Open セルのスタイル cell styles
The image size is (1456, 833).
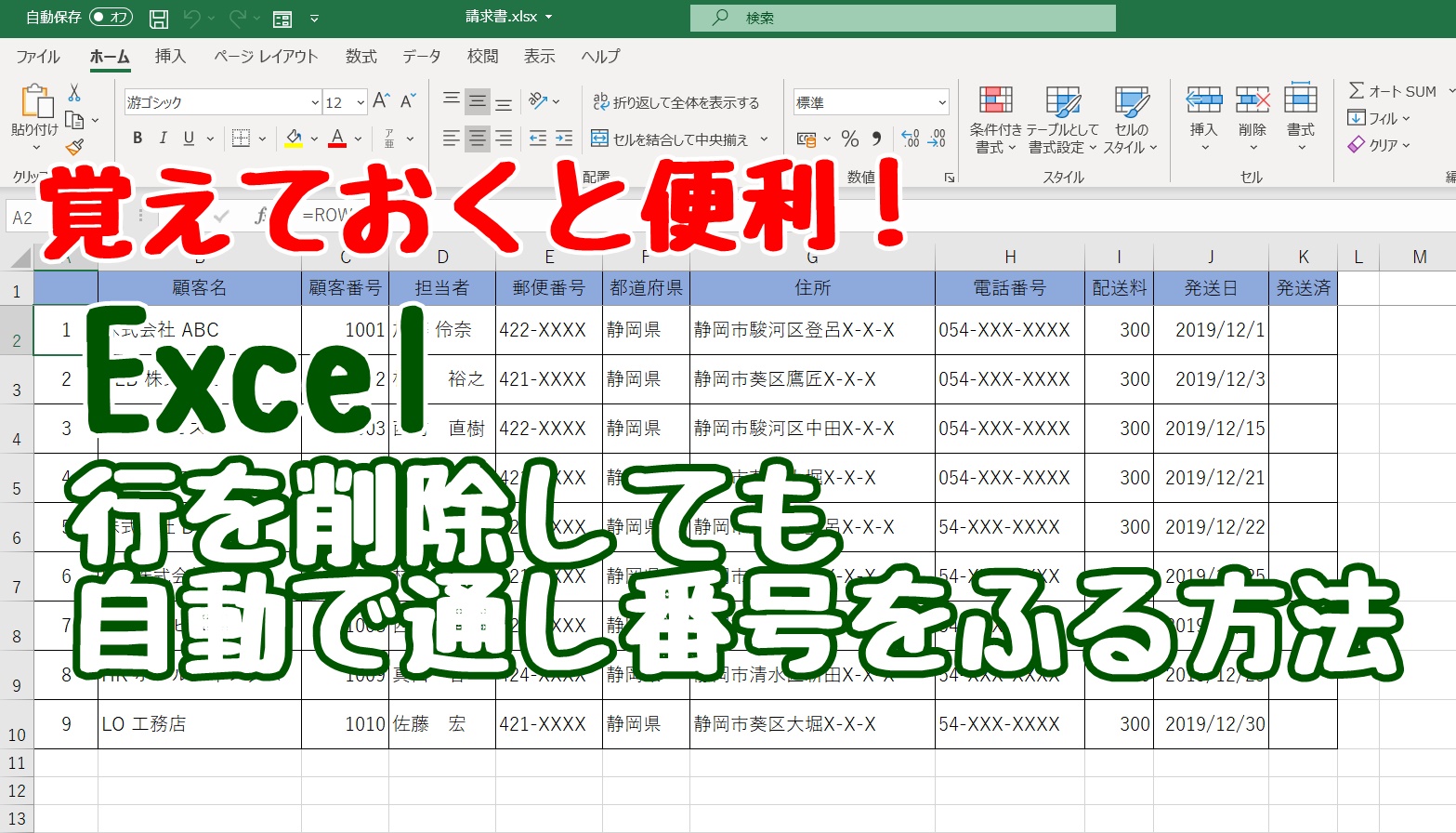tap(1131, 120)
